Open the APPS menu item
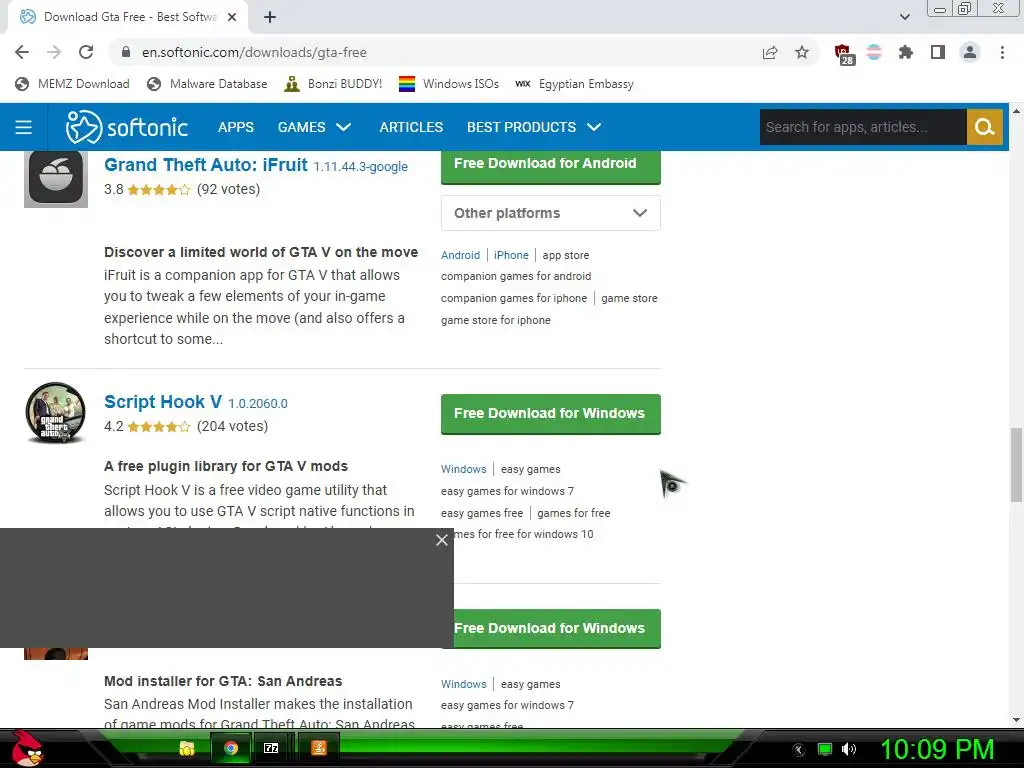Viewport: 1024px width, 768px height. click(x=236, y=127)
